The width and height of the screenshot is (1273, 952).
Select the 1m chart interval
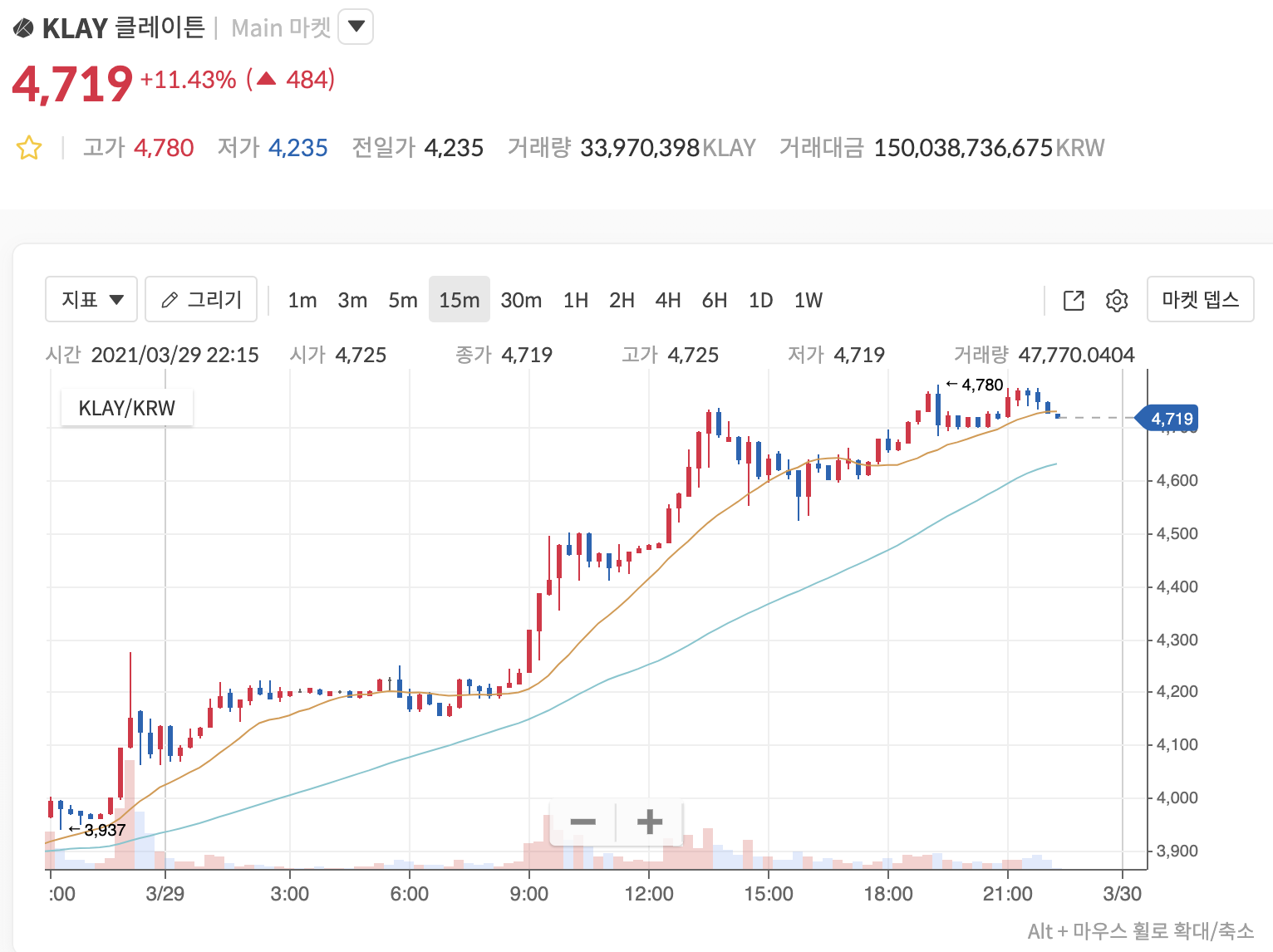pos(302,300)
